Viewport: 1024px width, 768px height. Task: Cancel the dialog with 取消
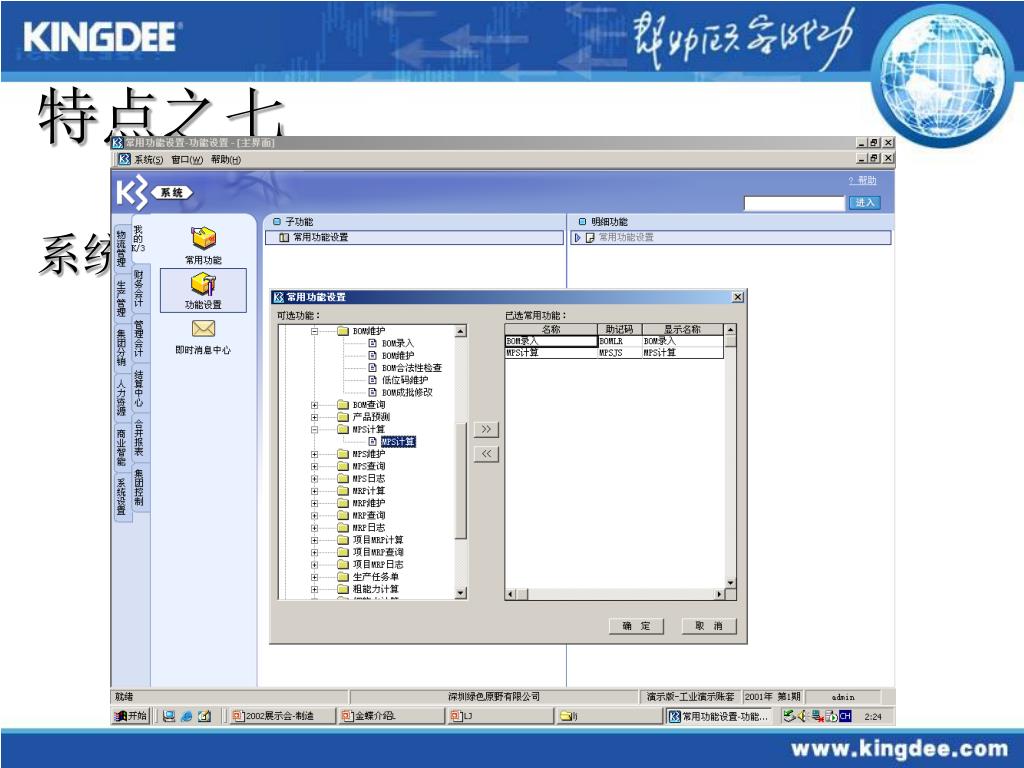709,626
